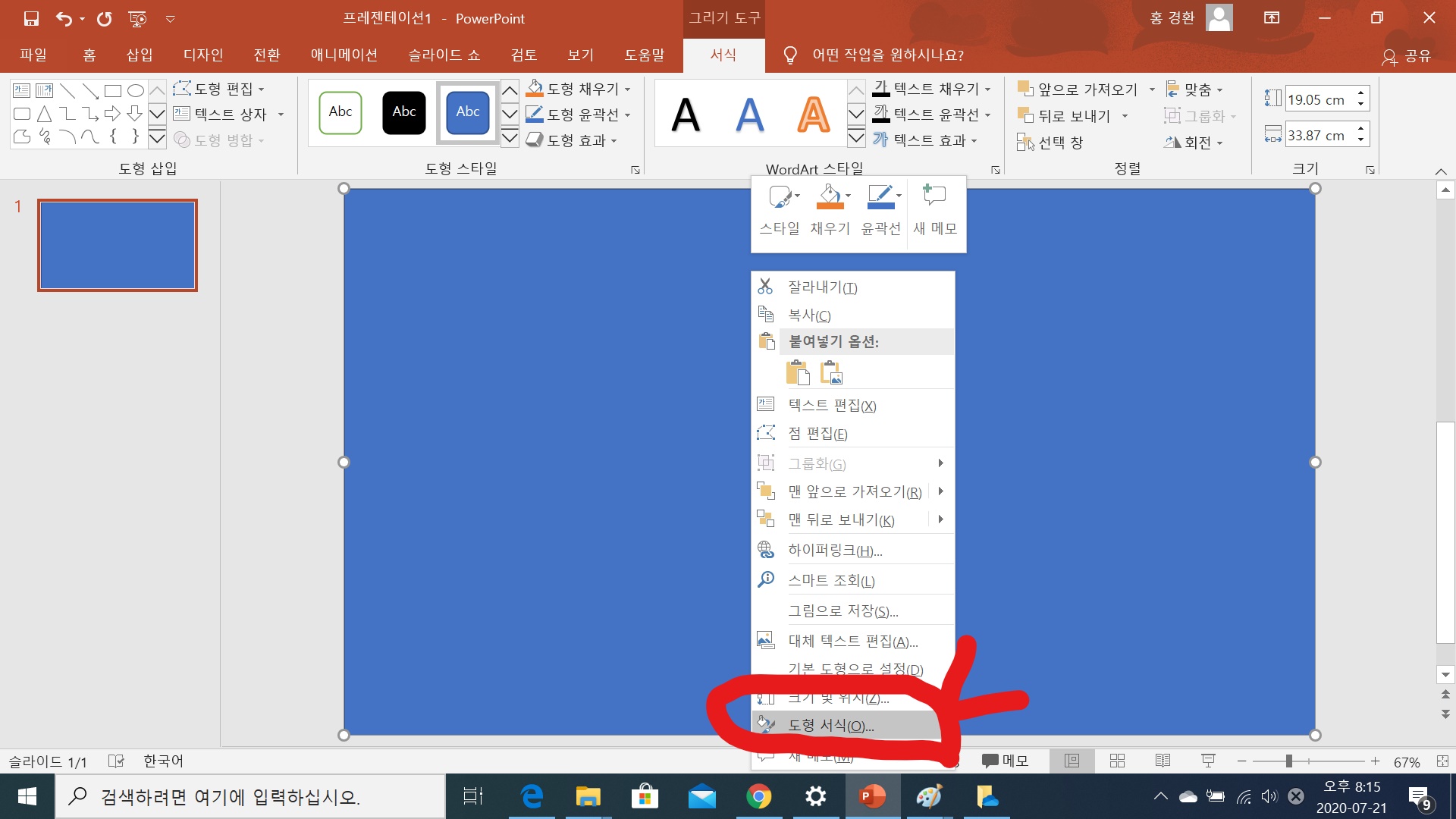Select the line shape in shape gallery

point(67,91)
